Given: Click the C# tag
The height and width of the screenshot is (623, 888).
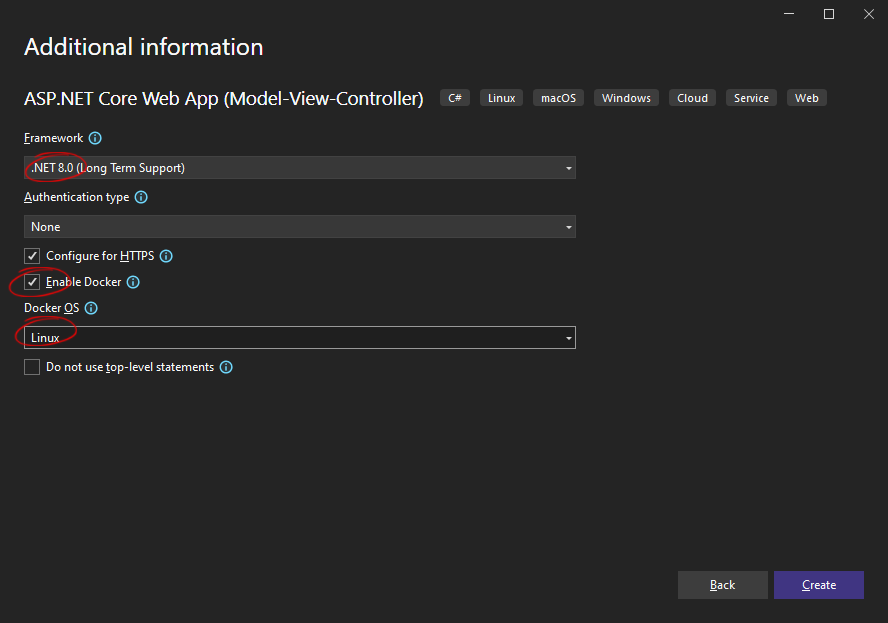Looking at the screenshot, I should (455, 98).
